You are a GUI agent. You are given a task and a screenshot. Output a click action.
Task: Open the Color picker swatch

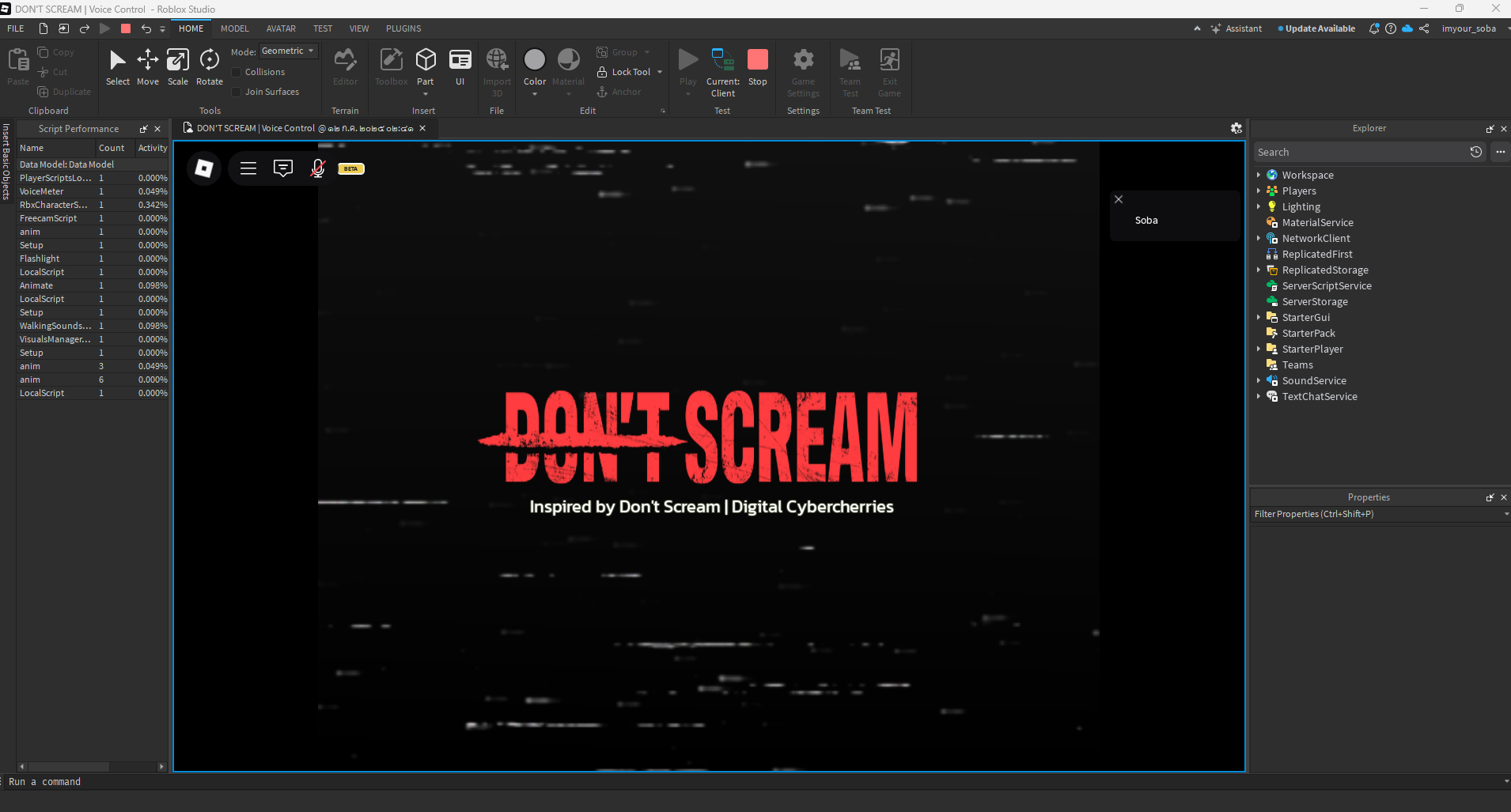pyautogui.click(x=535, y=60)
